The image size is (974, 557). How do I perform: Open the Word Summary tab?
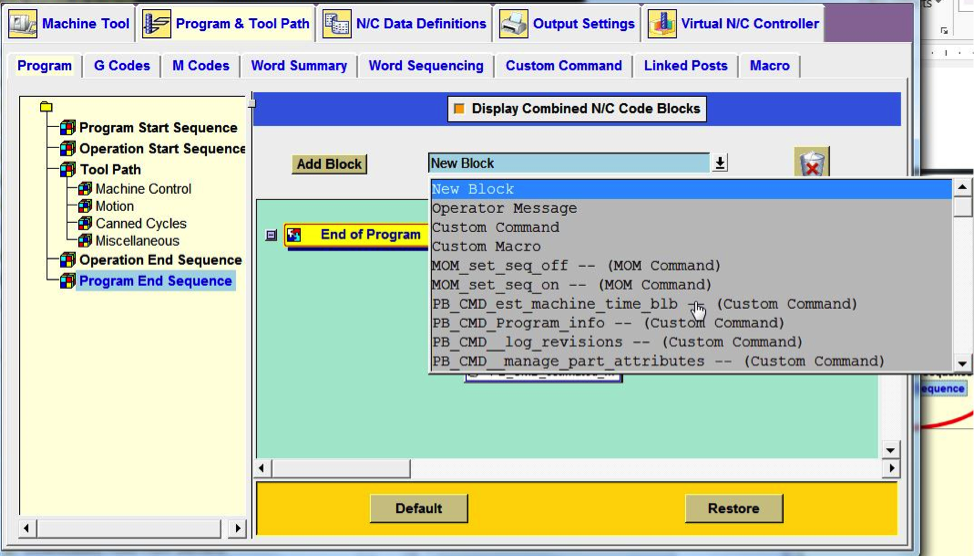pos(299,66)
